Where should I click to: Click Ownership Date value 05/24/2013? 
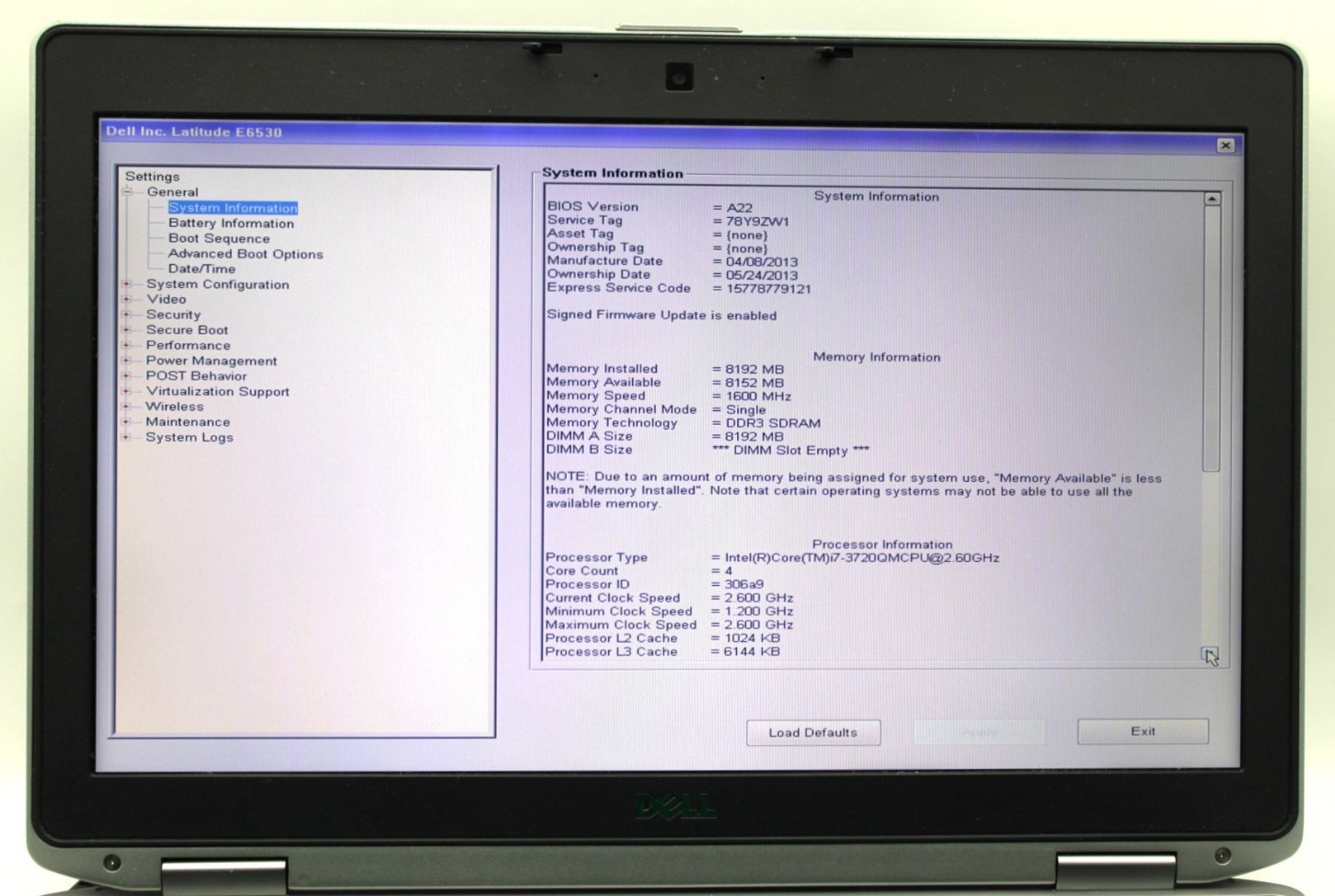point(762,275)
